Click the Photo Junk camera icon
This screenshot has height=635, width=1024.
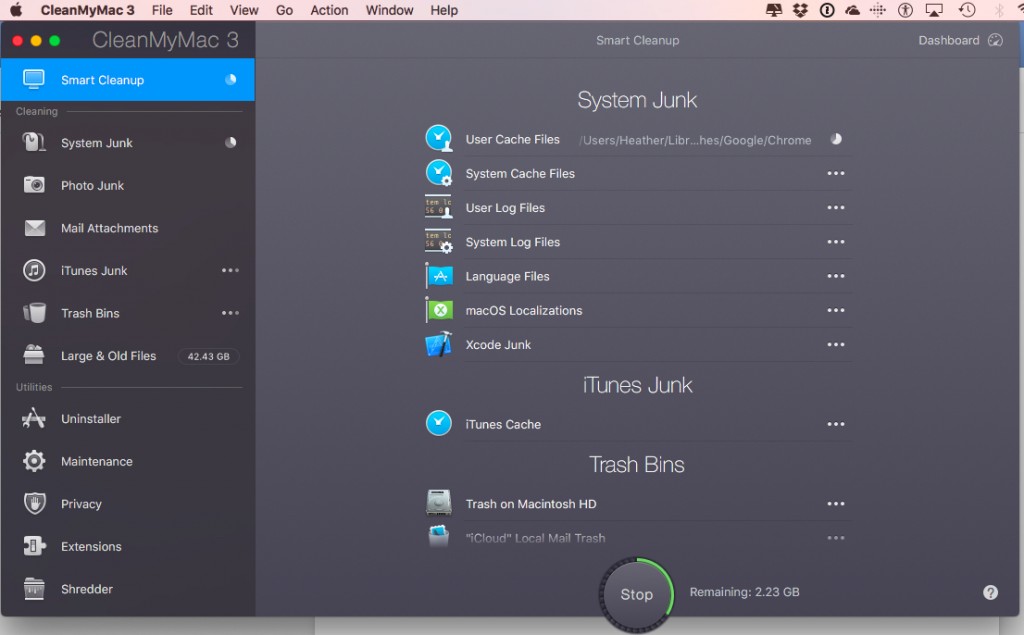pos(34,185)
